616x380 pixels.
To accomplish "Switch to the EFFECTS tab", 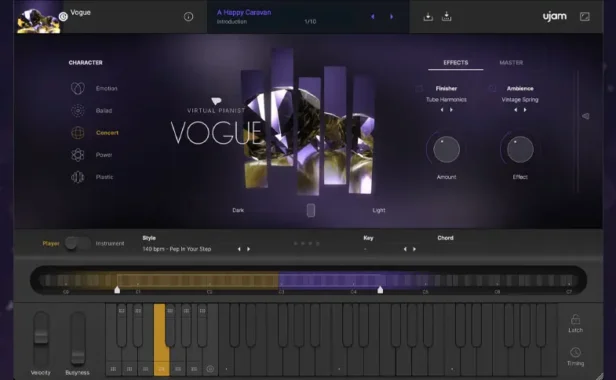I will (456, 63).
